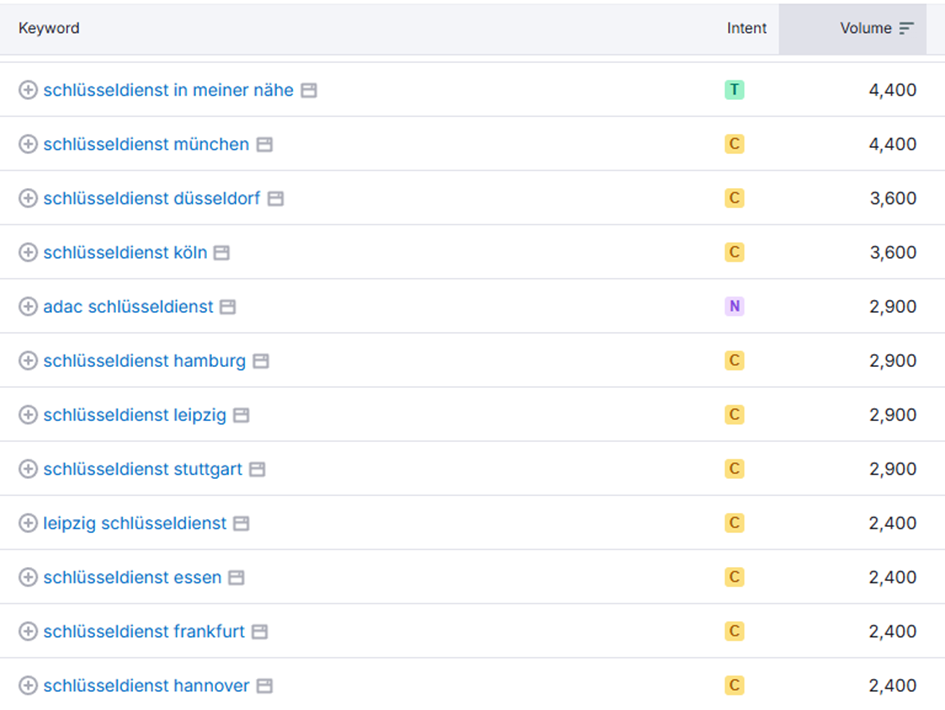The width and height of the screenshot is (945, 710).
Task: Click plus icon next to 'leipzig schlüsseldienst'
Action: coord(28,523)
